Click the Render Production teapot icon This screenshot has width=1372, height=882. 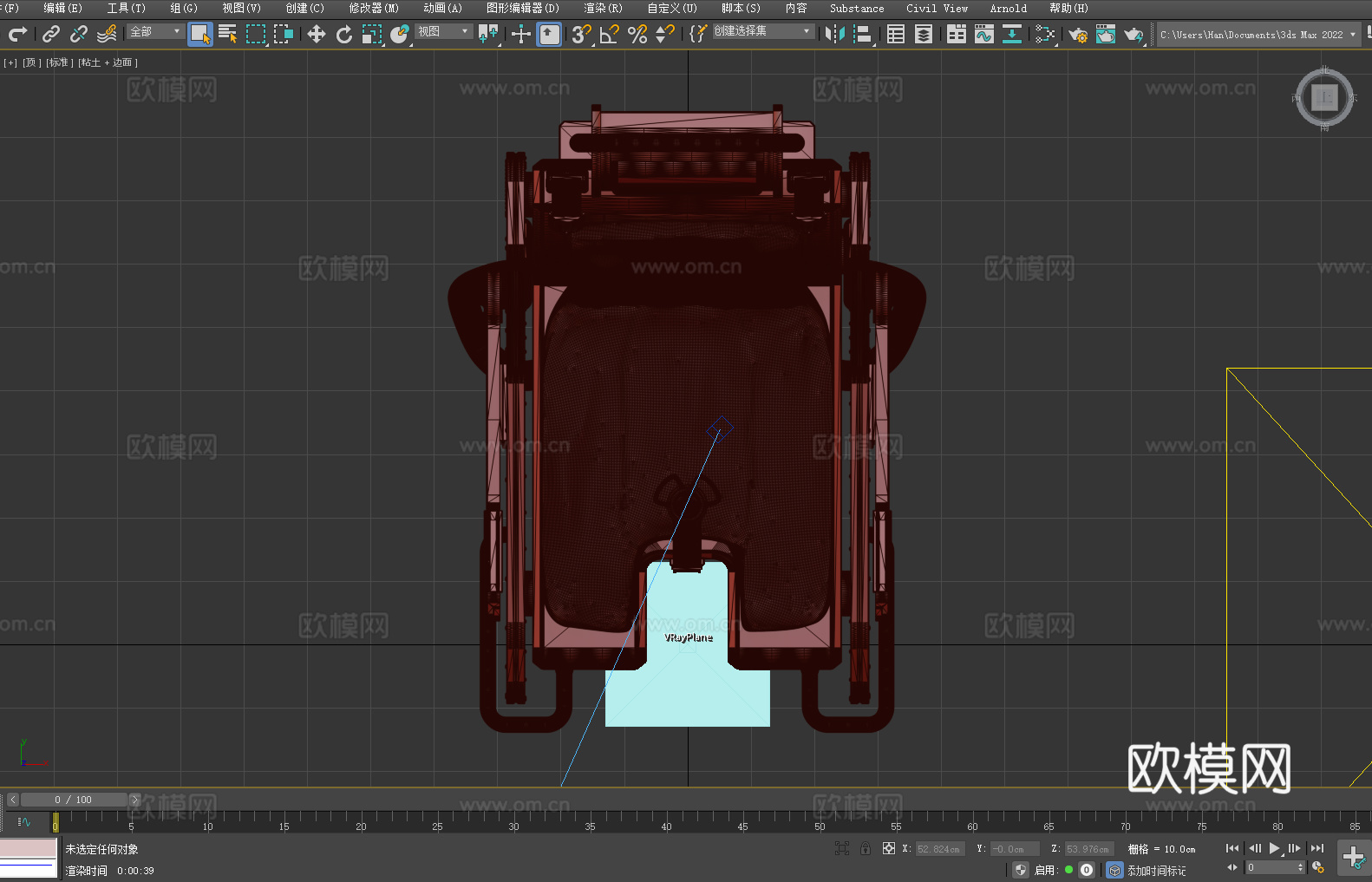[x=1134, y=34]
